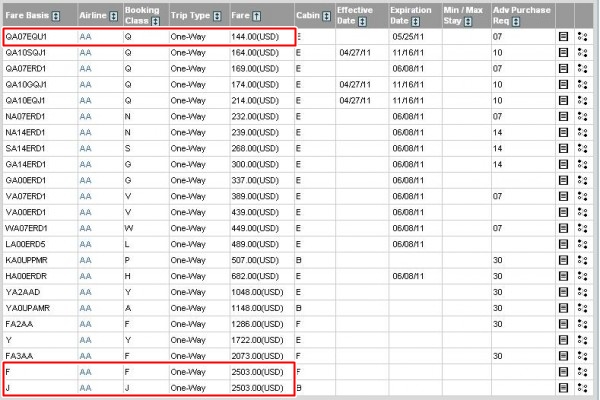Click Min / Max Stay sort icon
This screenshot has width=600, height=400.
[468, 21]
